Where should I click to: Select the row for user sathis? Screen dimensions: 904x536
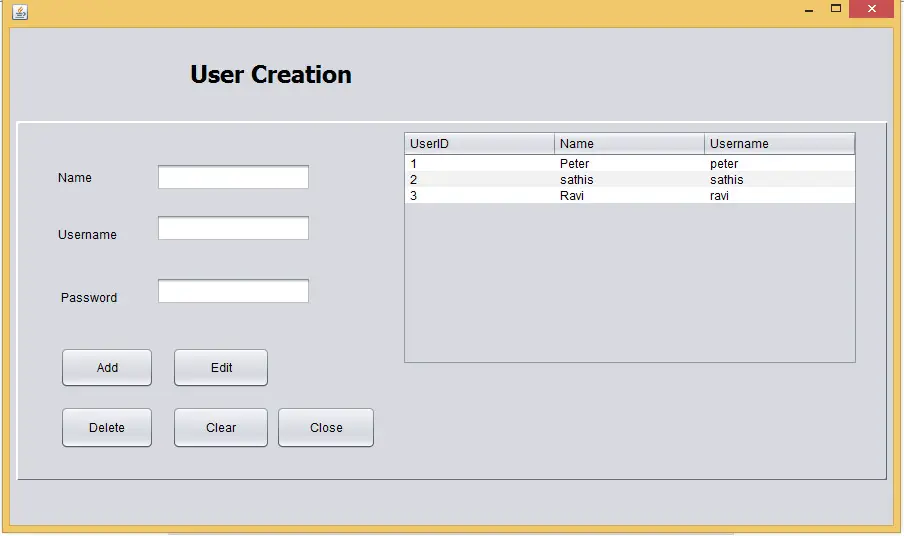pyautogui.click(x=630, y=180)
